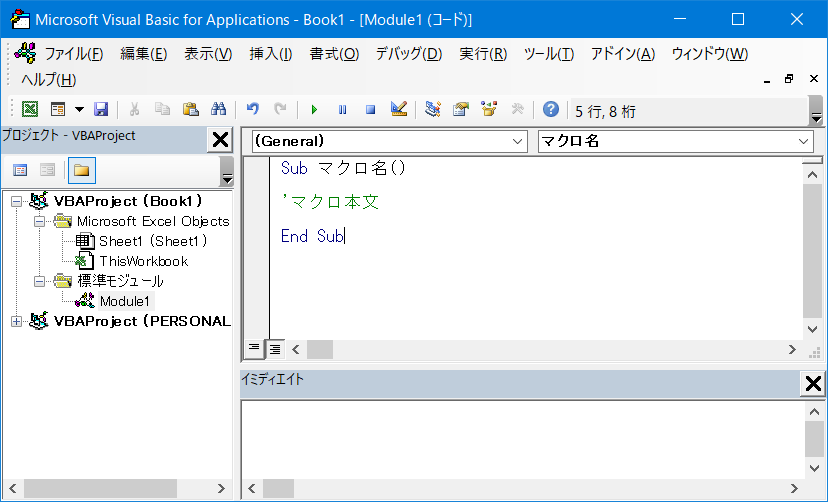The width and height of the screenshot is (828, 502).
Task: Toggle Folders view in project pane
Action: click(x=81, y=170)
